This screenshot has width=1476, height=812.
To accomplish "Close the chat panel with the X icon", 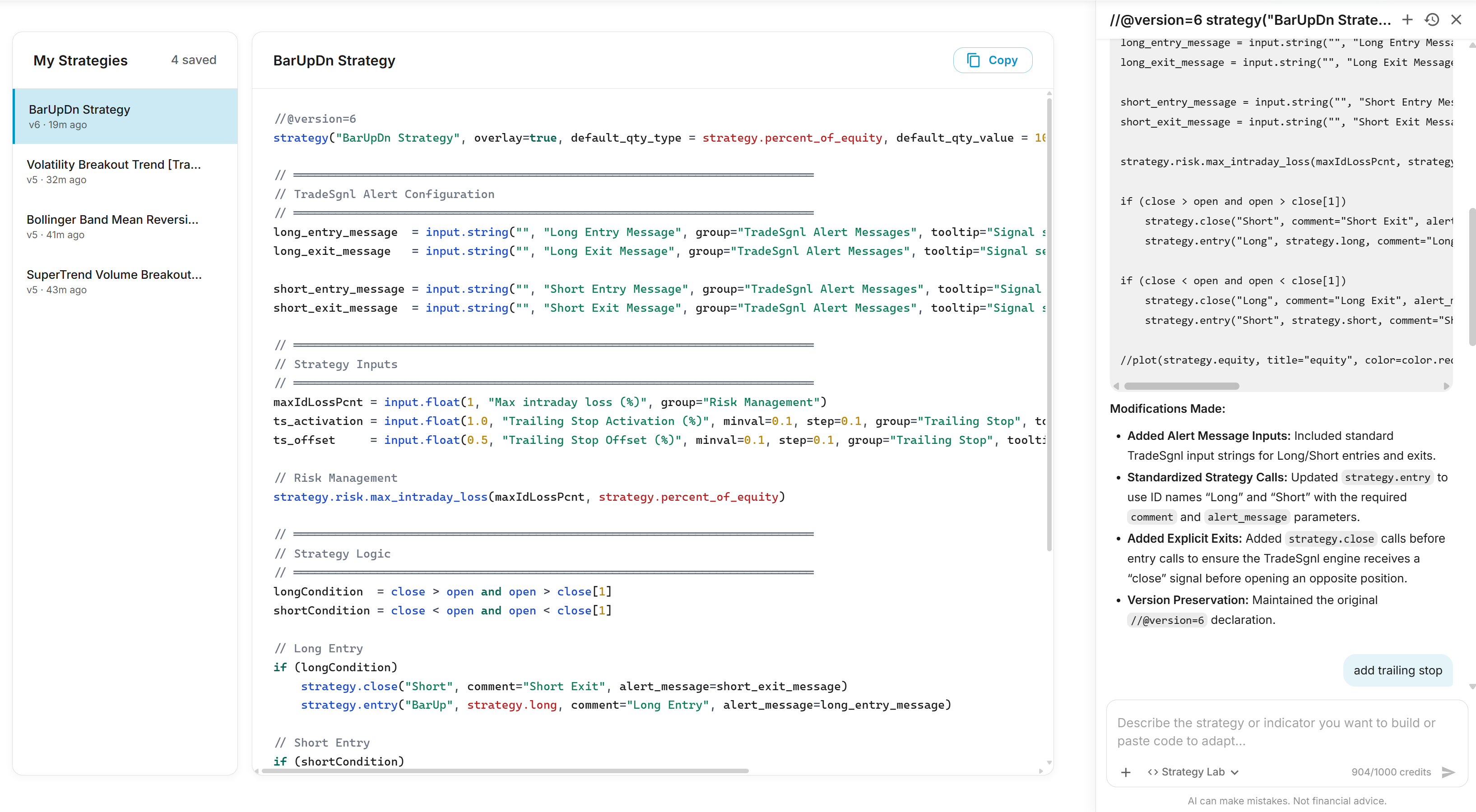I will [x=1457, y=19].
